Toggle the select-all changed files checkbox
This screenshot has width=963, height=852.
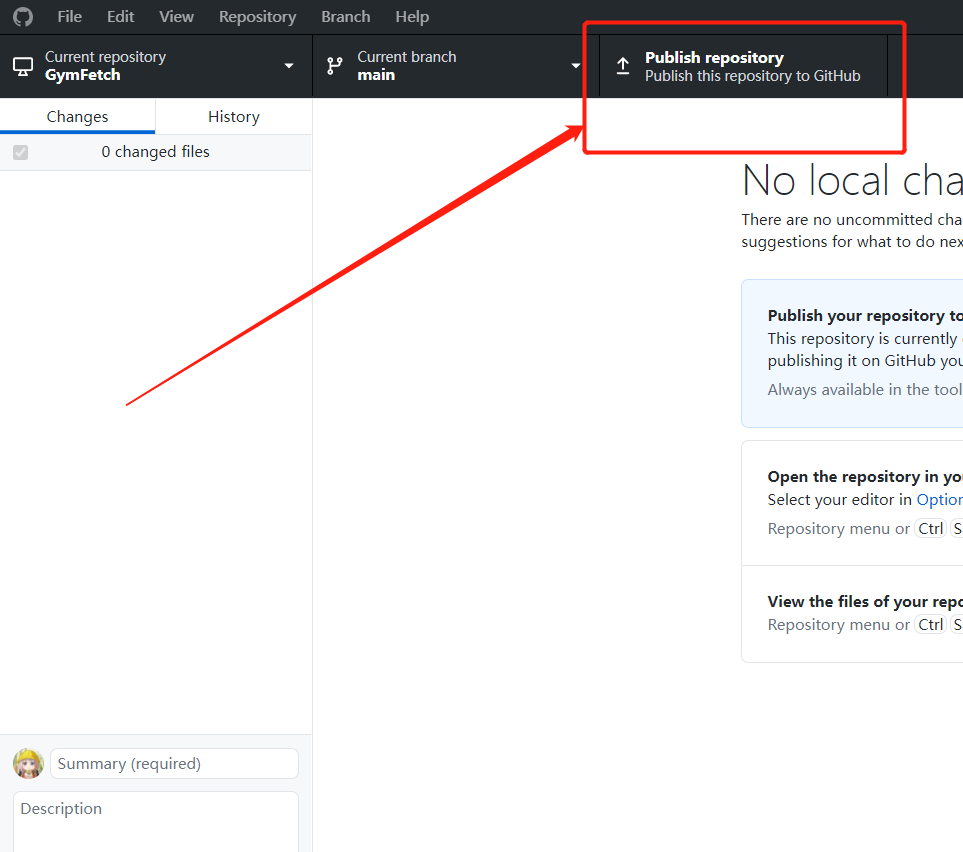click(20, 152)
